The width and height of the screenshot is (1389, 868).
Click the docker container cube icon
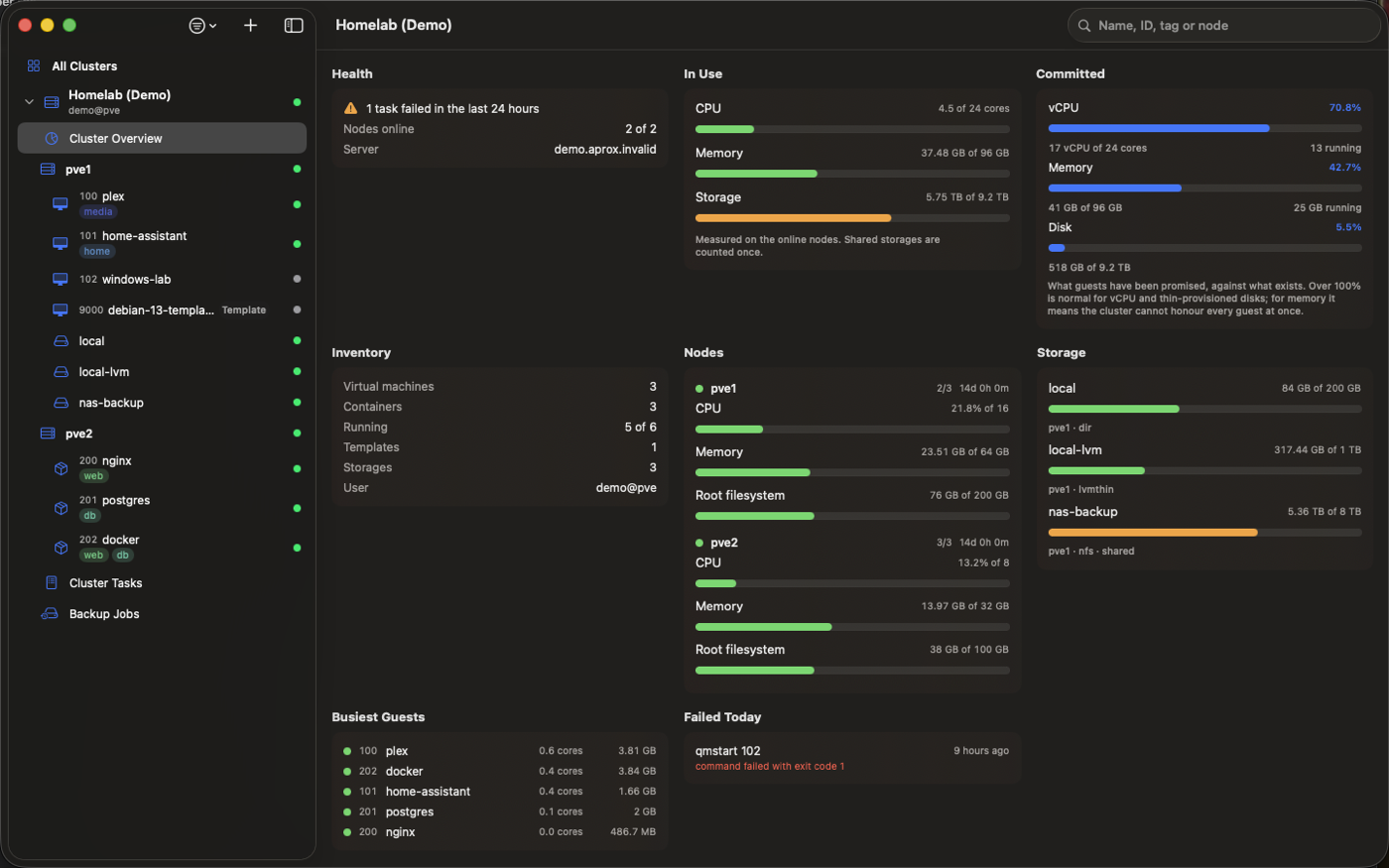61,548
